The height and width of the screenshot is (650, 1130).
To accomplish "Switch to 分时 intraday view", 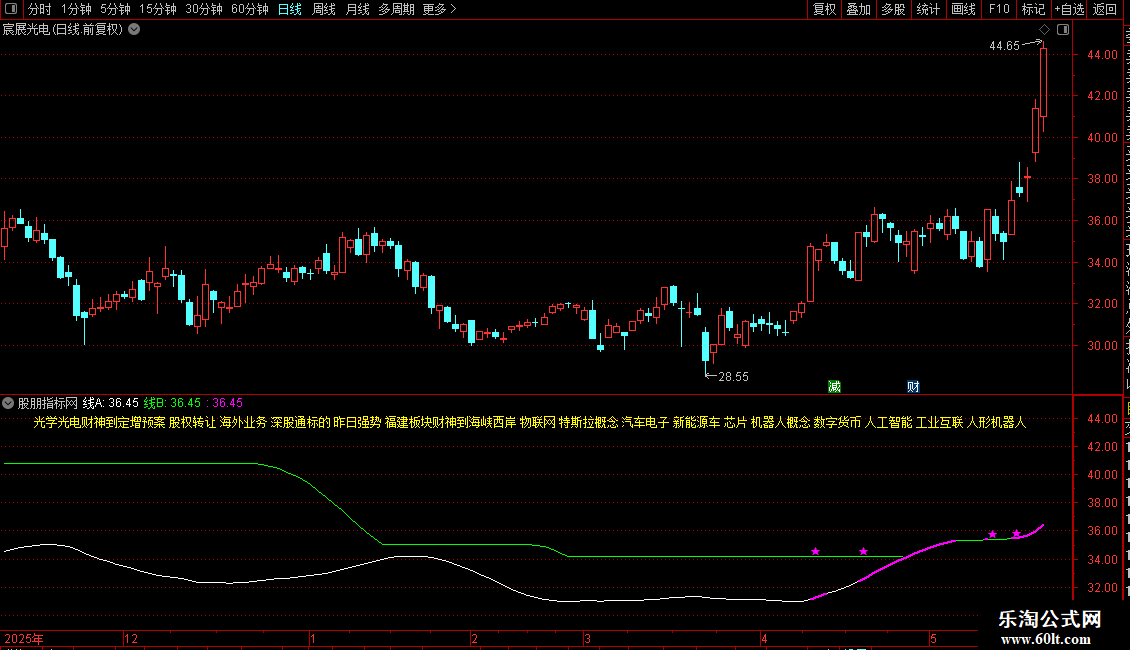I will tap(40, 9).
